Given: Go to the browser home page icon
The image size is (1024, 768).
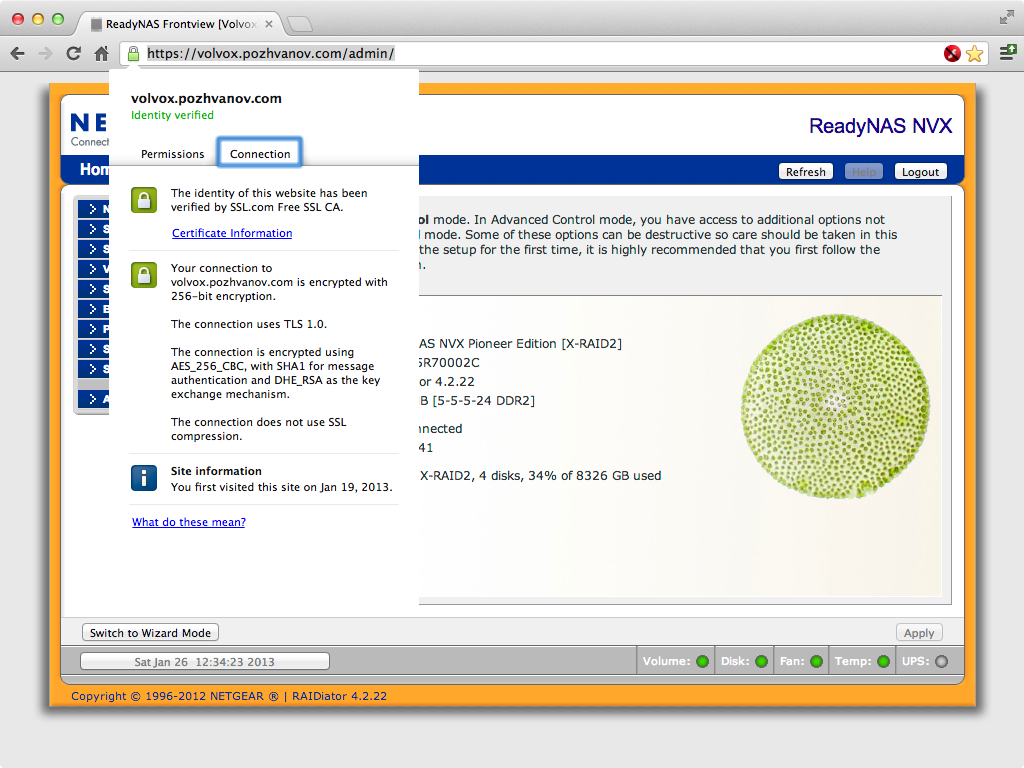Looking at the screenshot, I should pyautogui.click(x=101, y=54).
